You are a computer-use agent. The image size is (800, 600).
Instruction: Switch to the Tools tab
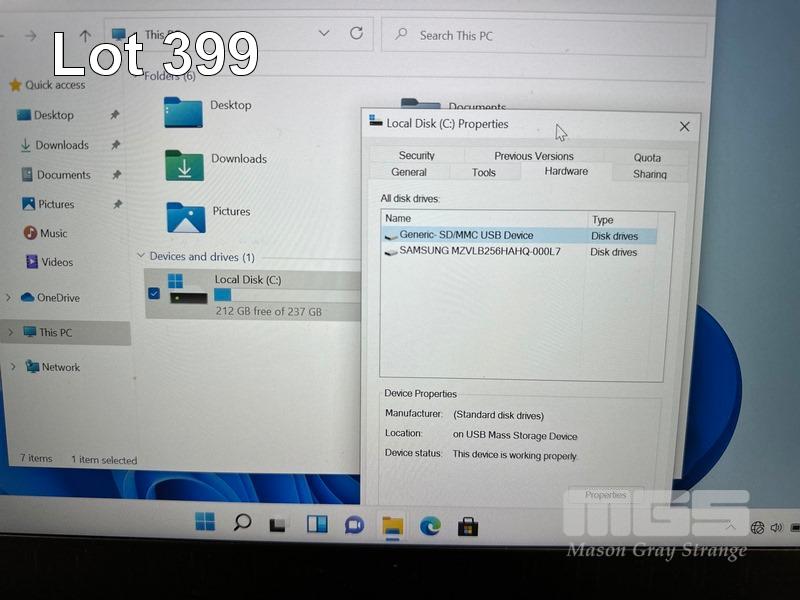(483, 173)
